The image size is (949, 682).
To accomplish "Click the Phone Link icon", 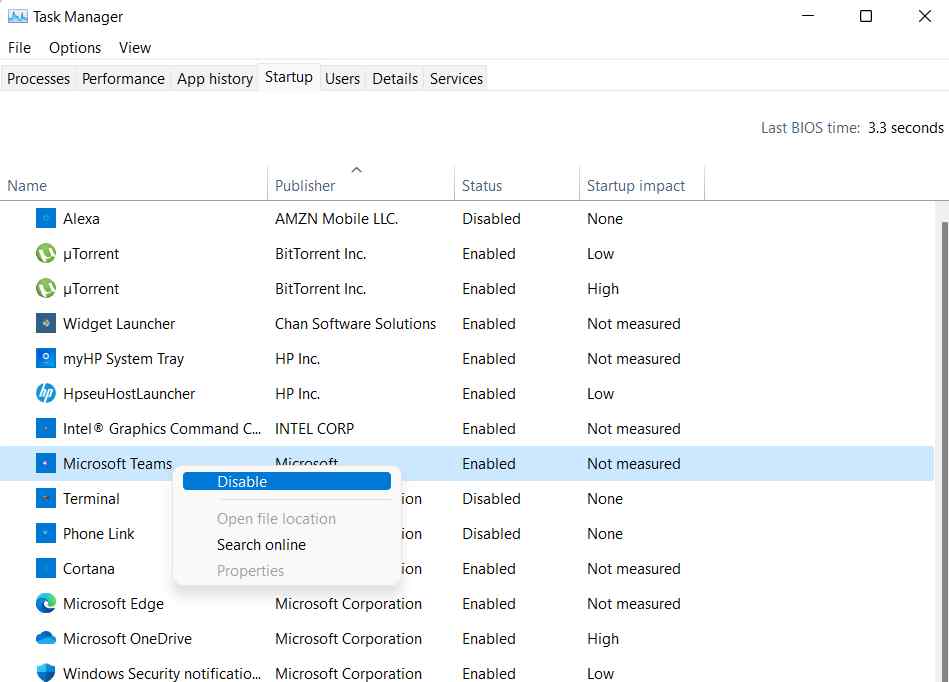I will (45, 534).
